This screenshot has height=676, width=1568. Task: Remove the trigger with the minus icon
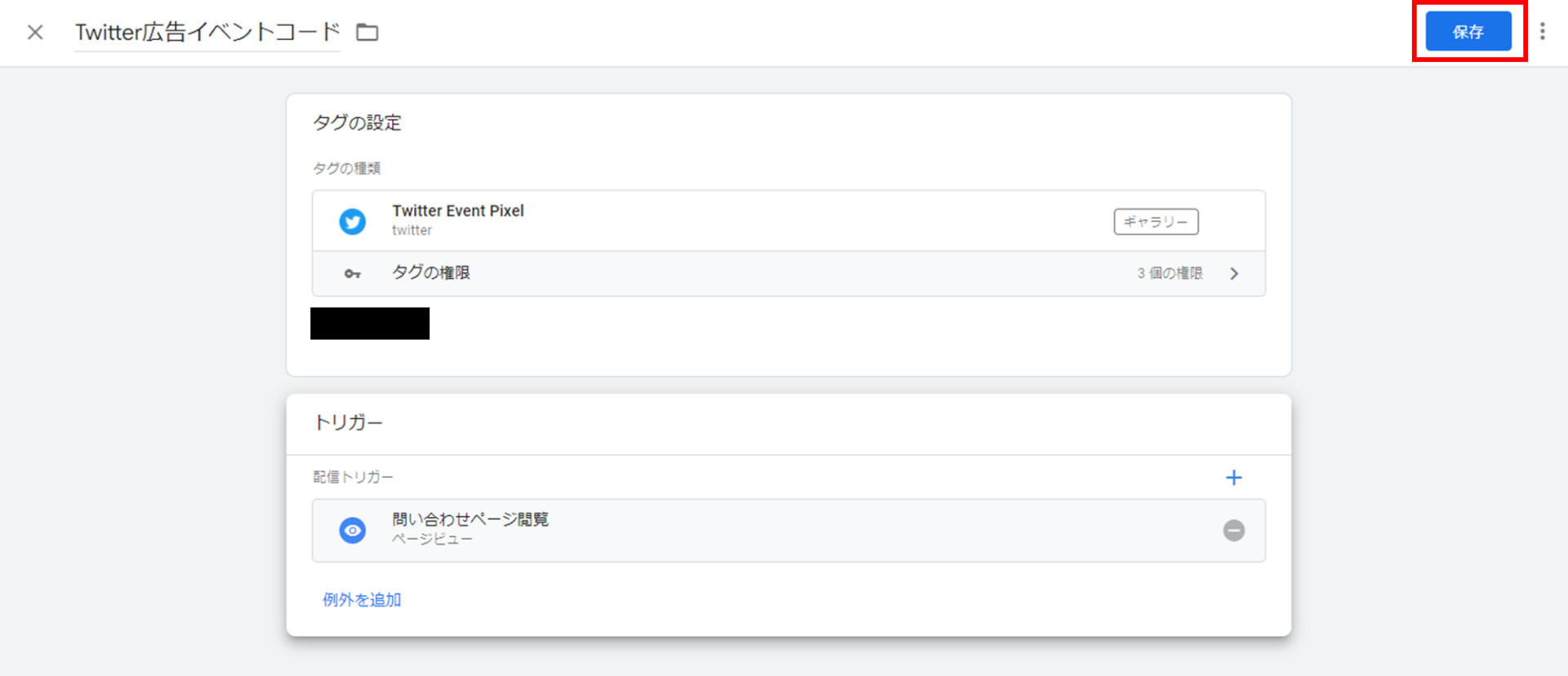click(1234, 531)
